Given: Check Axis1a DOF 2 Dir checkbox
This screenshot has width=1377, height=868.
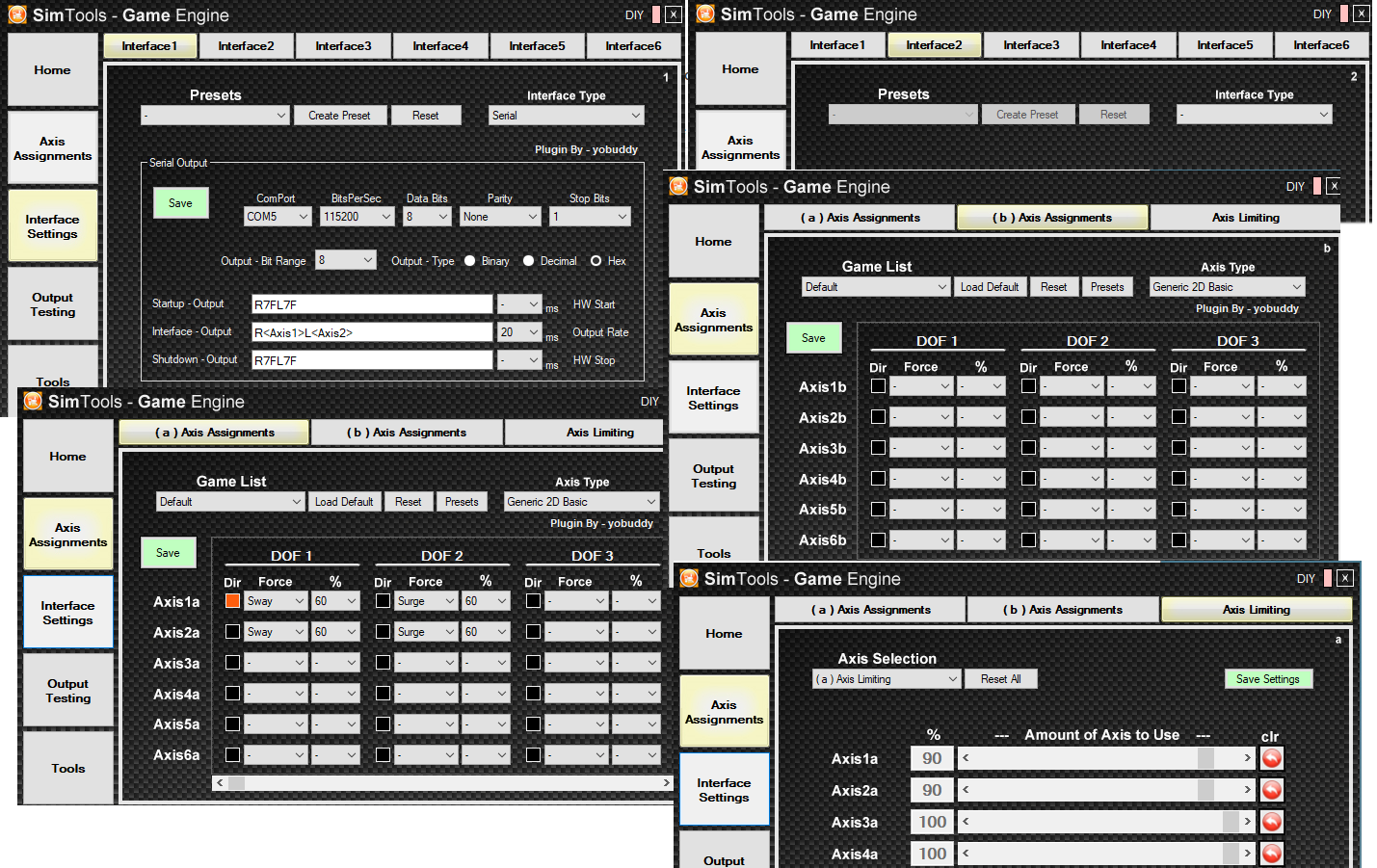Looking at the screenshot, I should tap(383, 600).
